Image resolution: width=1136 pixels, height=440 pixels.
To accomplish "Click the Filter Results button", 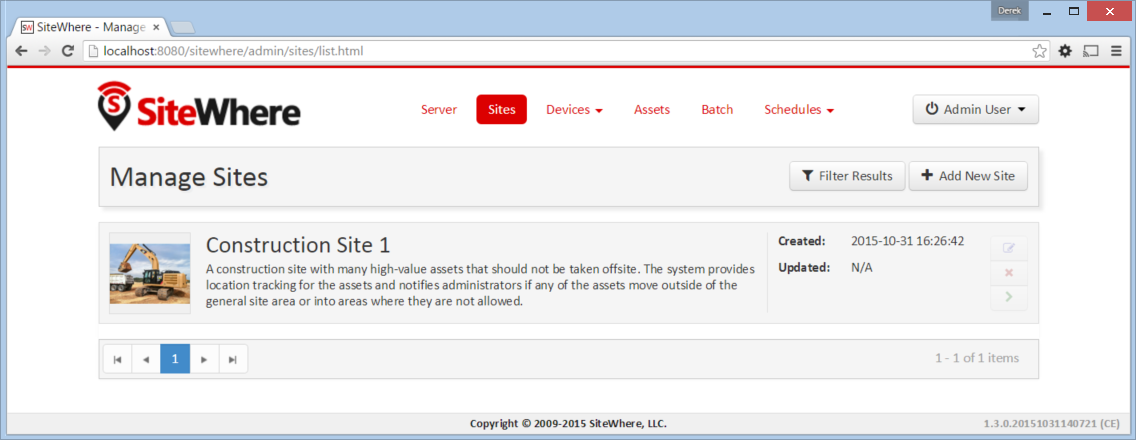I will tap(847, 176).
